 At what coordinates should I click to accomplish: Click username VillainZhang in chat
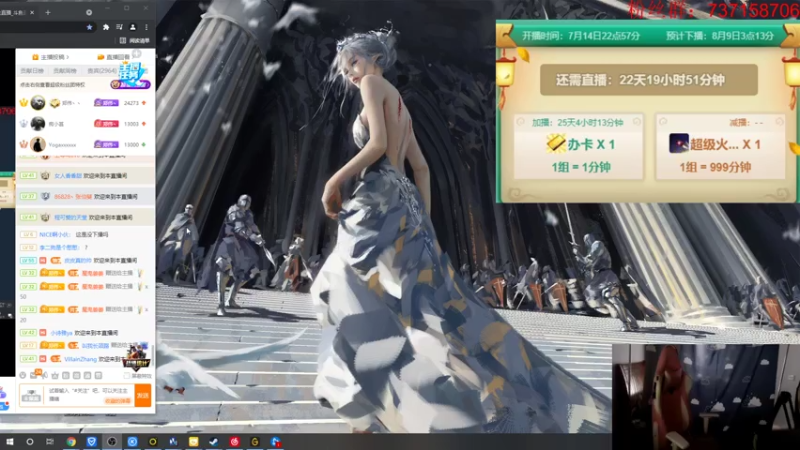coord(81,359)
